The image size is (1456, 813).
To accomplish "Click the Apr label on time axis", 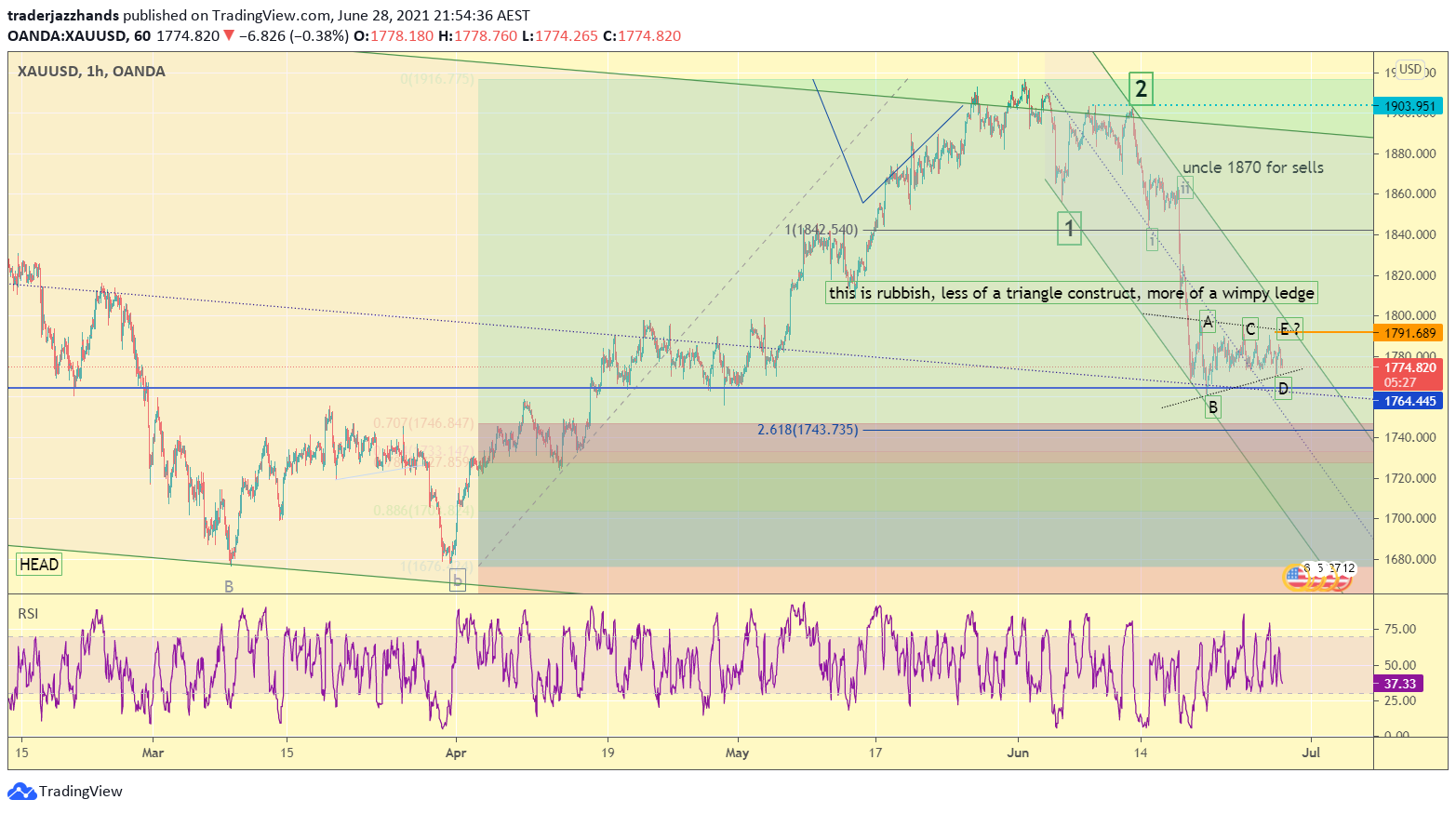I will 456,753.
